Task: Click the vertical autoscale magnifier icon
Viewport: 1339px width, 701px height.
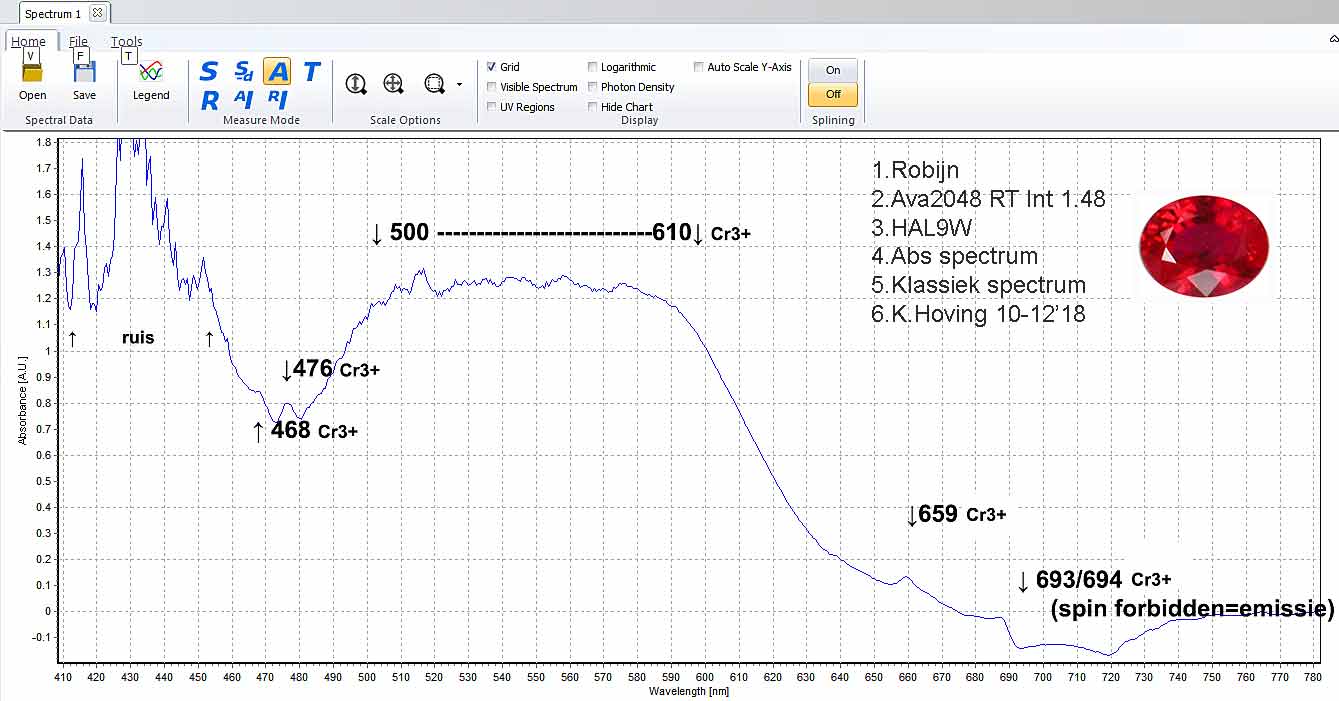Action: [355, 84]
